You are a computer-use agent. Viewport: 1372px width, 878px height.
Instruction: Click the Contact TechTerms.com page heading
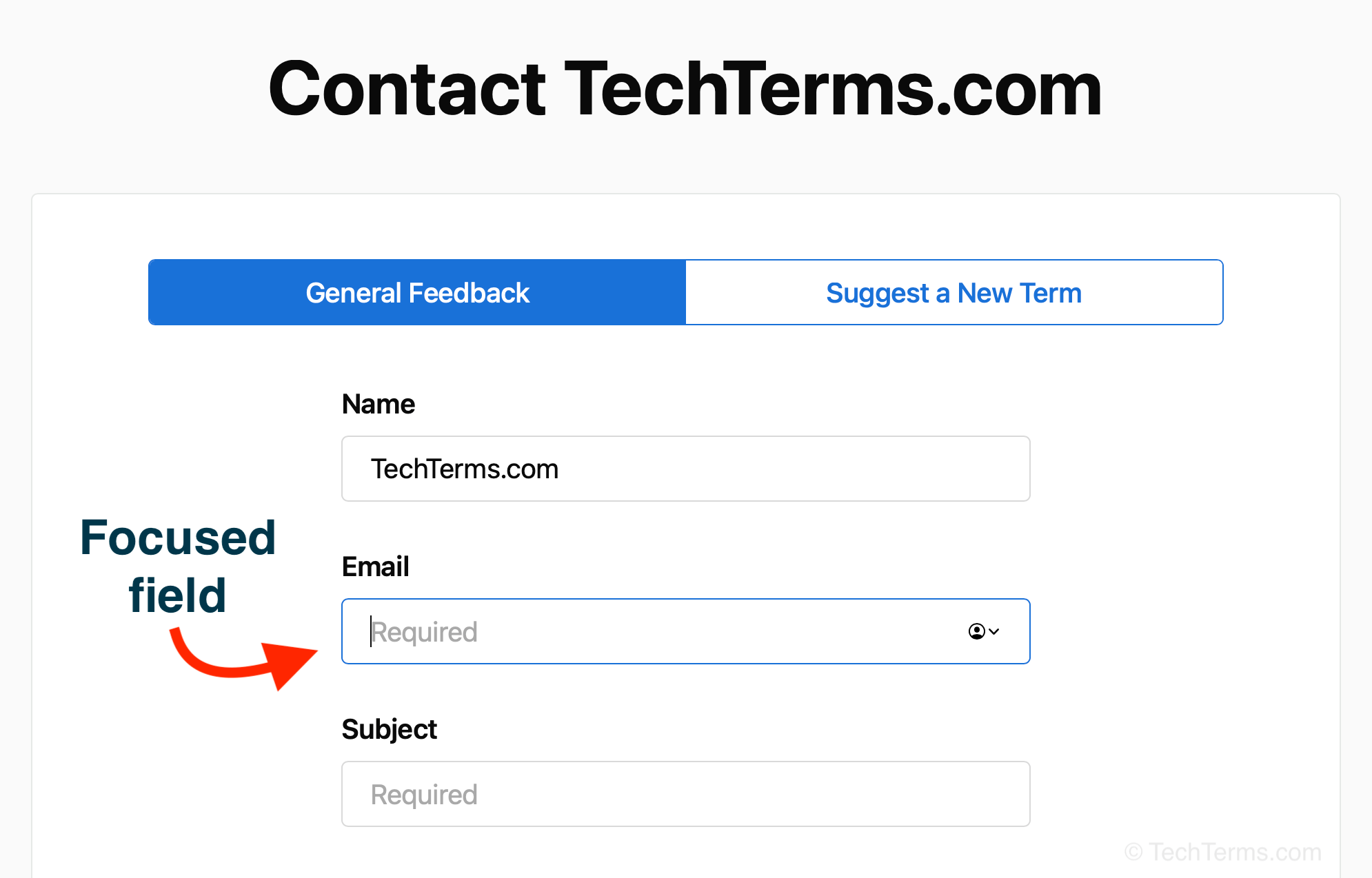click(x=685, y=88)
